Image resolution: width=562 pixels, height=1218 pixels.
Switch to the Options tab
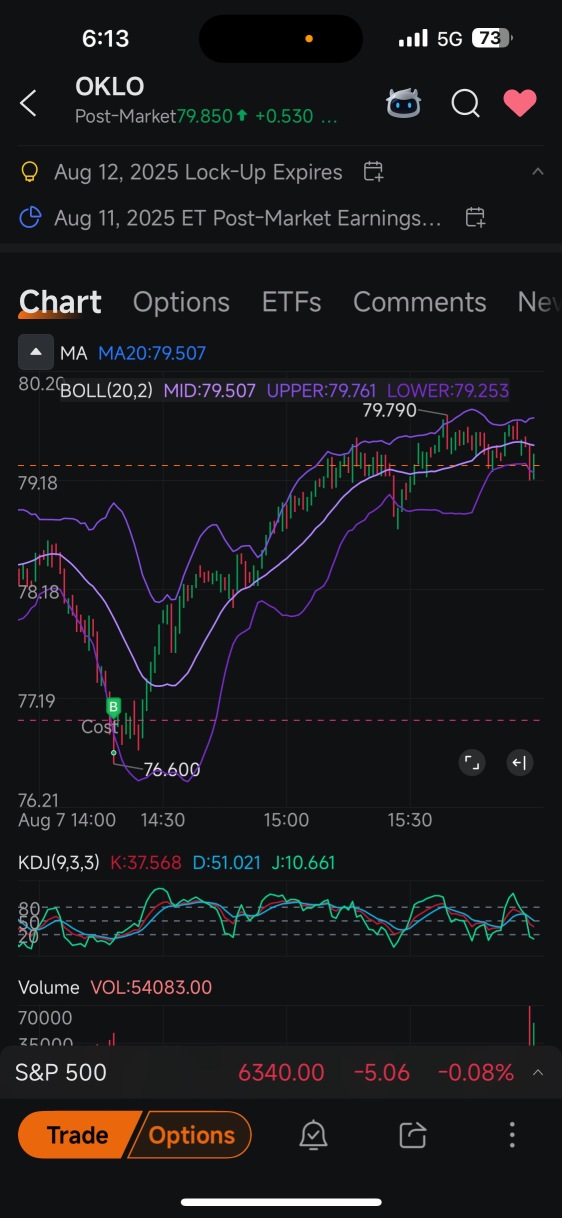pyautogui.click(x=181, y=302)
